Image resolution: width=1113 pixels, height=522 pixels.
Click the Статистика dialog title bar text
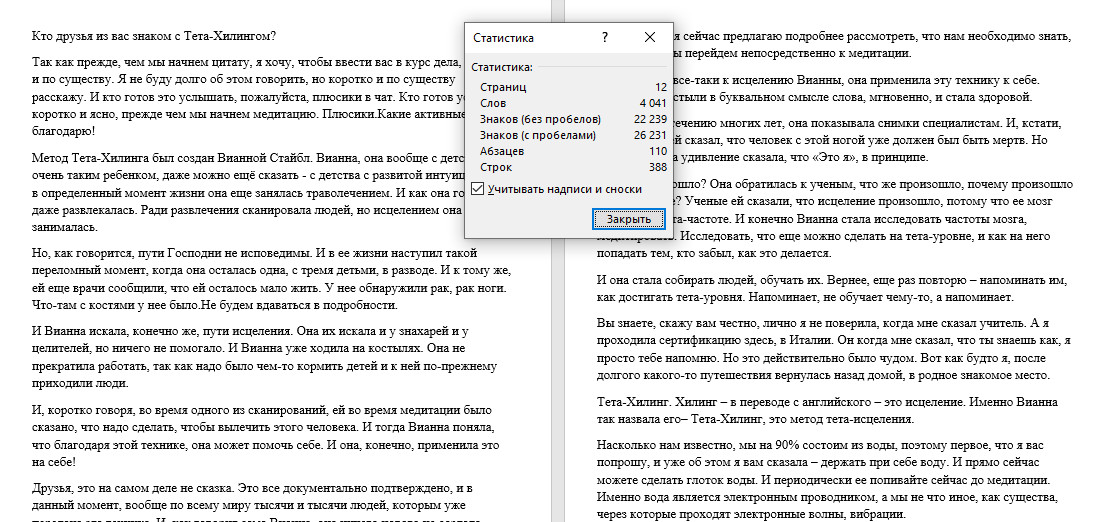coord(503,38)
